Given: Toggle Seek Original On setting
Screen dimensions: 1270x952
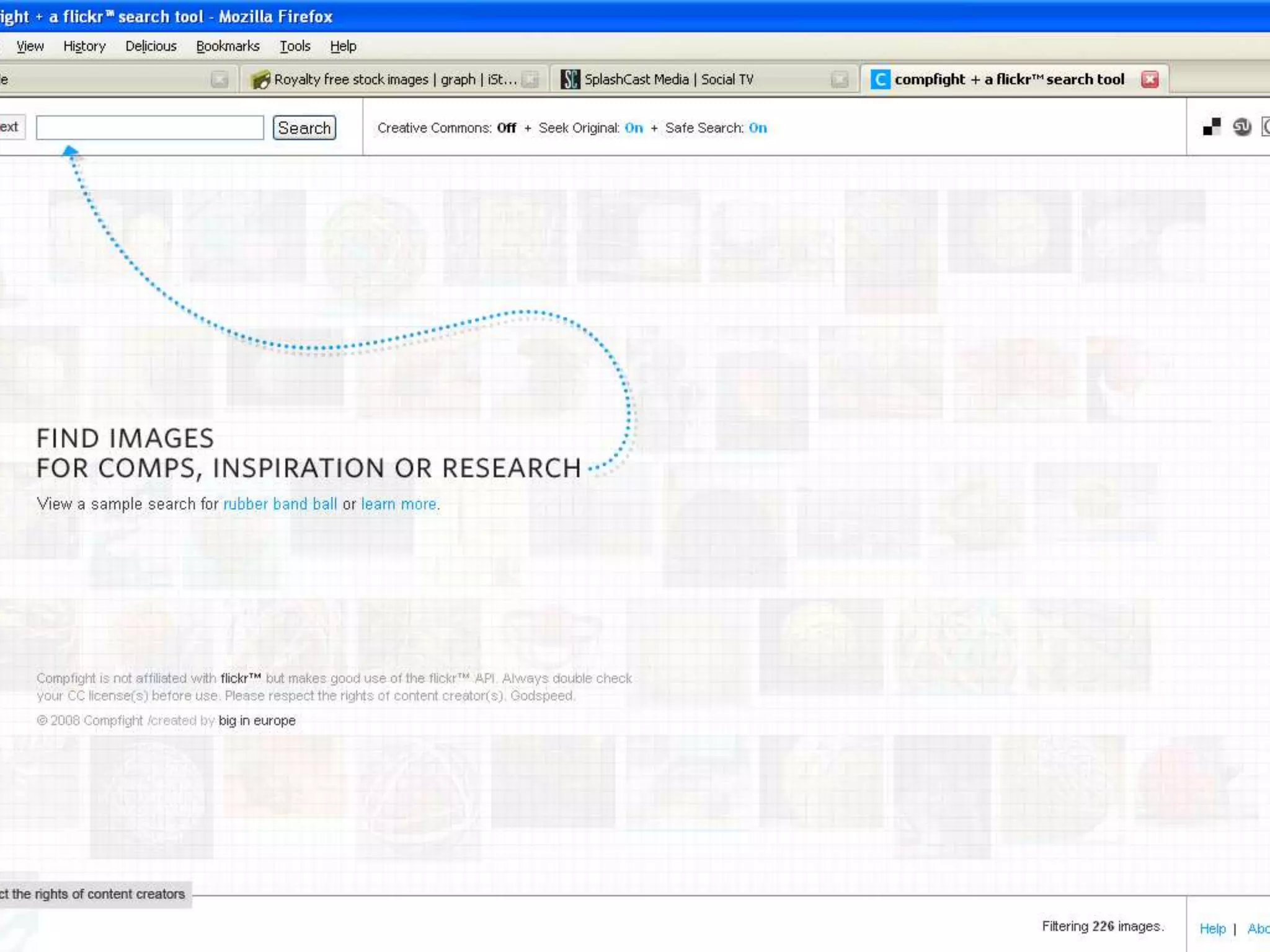Looking at the screenshot, I should [633, 128].
